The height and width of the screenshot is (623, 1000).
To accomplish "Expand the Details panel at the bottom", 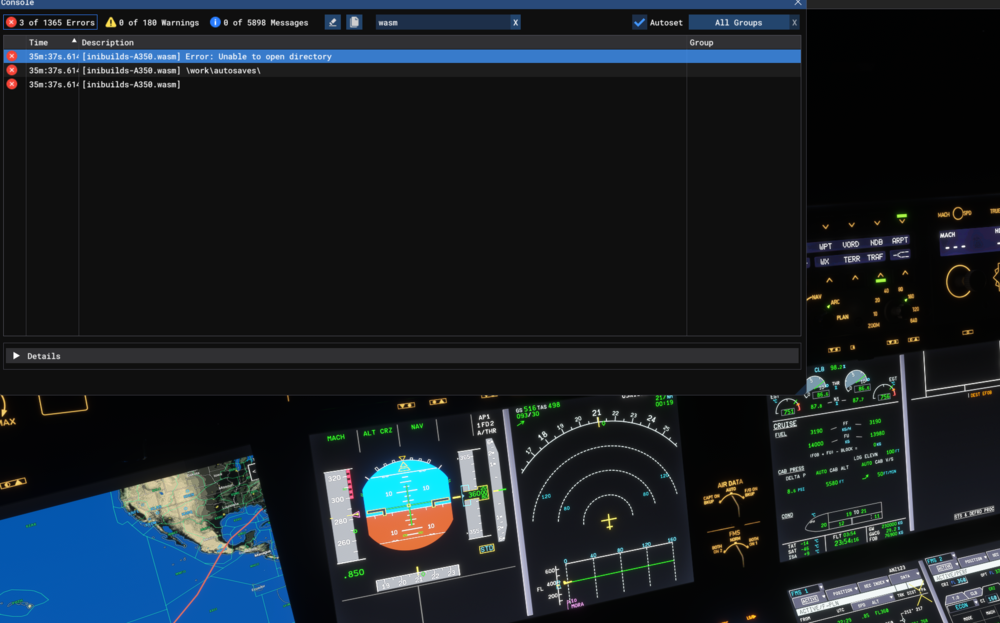I will 17,355.
